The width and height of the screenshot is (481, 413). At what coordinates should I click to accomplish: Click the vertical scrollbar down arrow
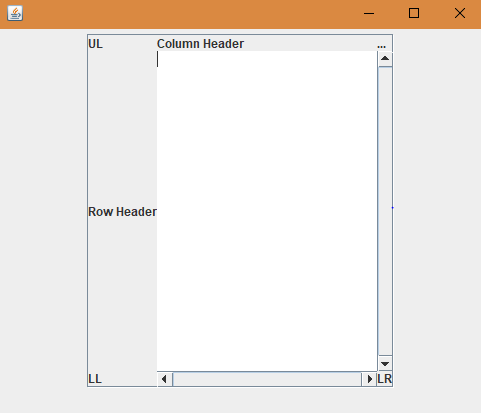pos(385,363)
